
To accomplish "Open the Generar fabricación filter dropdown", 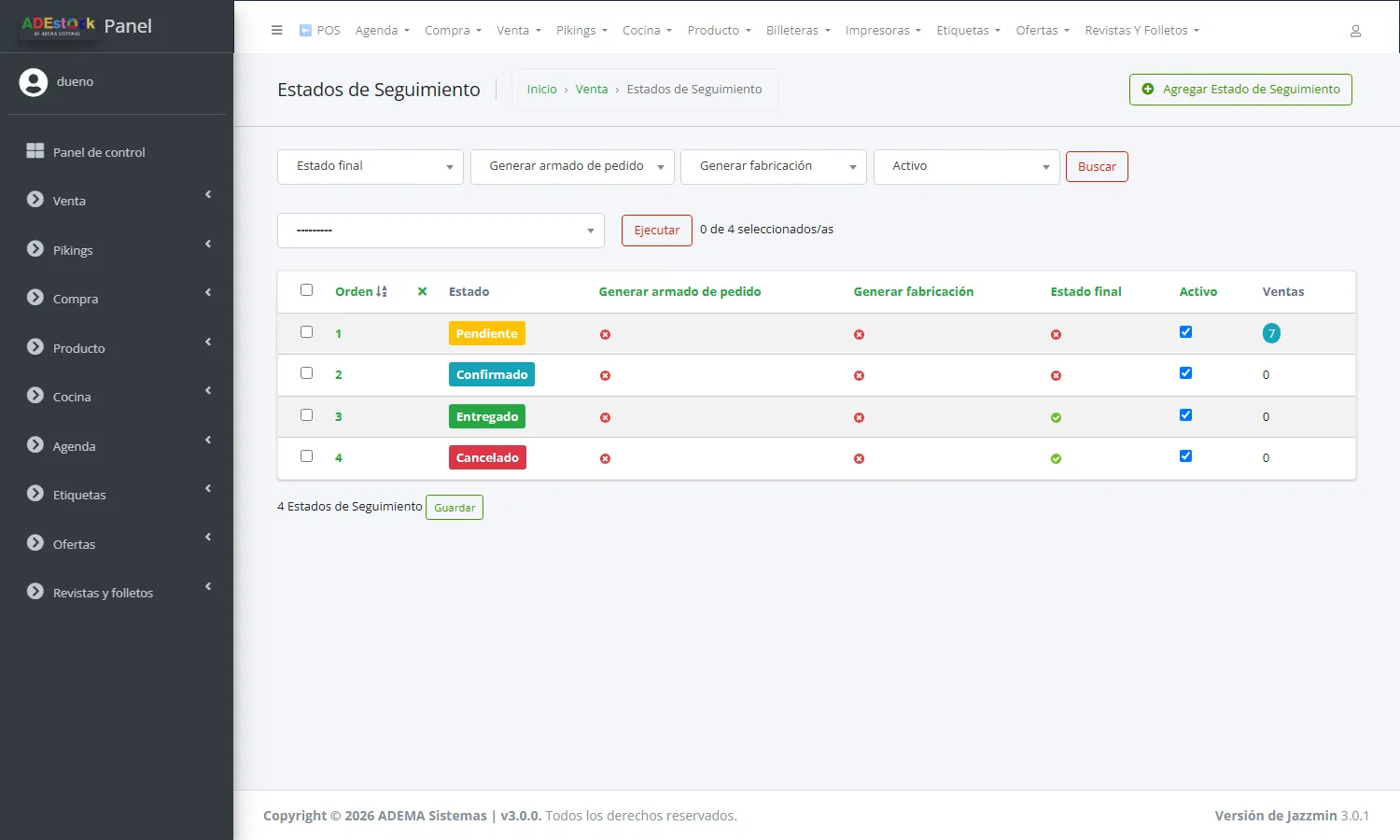I will (774, 167).
